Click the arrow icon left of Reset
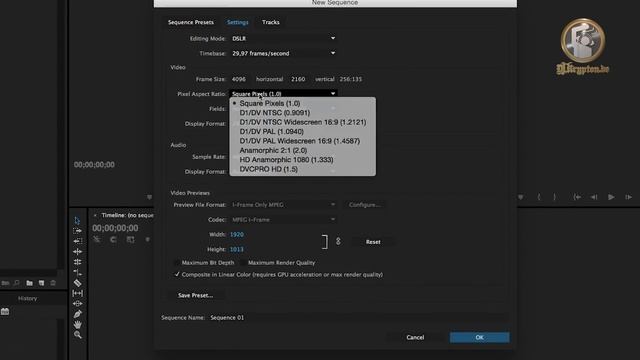The image size is (640, 360). [x=338, y=242]
